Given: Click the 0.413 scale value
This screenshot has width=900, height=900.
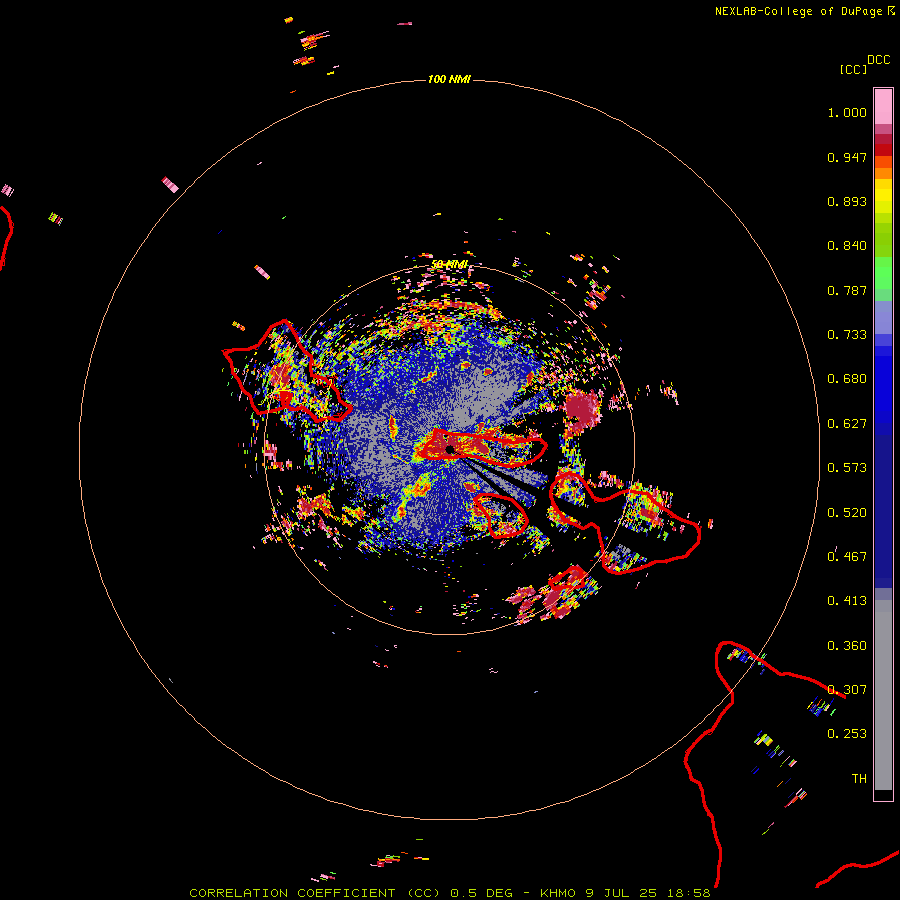Looking at the screenshot, I should pyautogui.click(x=847, y=601).
